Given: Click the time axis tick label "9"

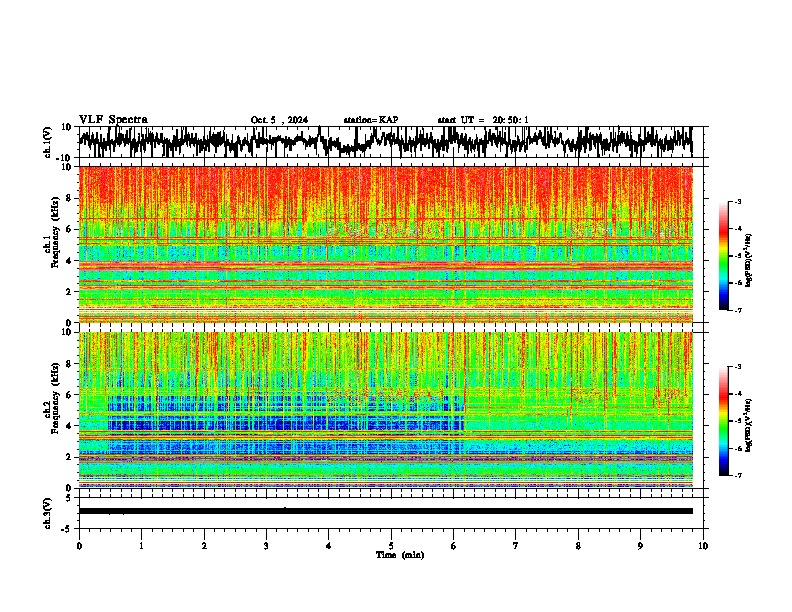Looking at the screenshot, I should tap(640, 546).
